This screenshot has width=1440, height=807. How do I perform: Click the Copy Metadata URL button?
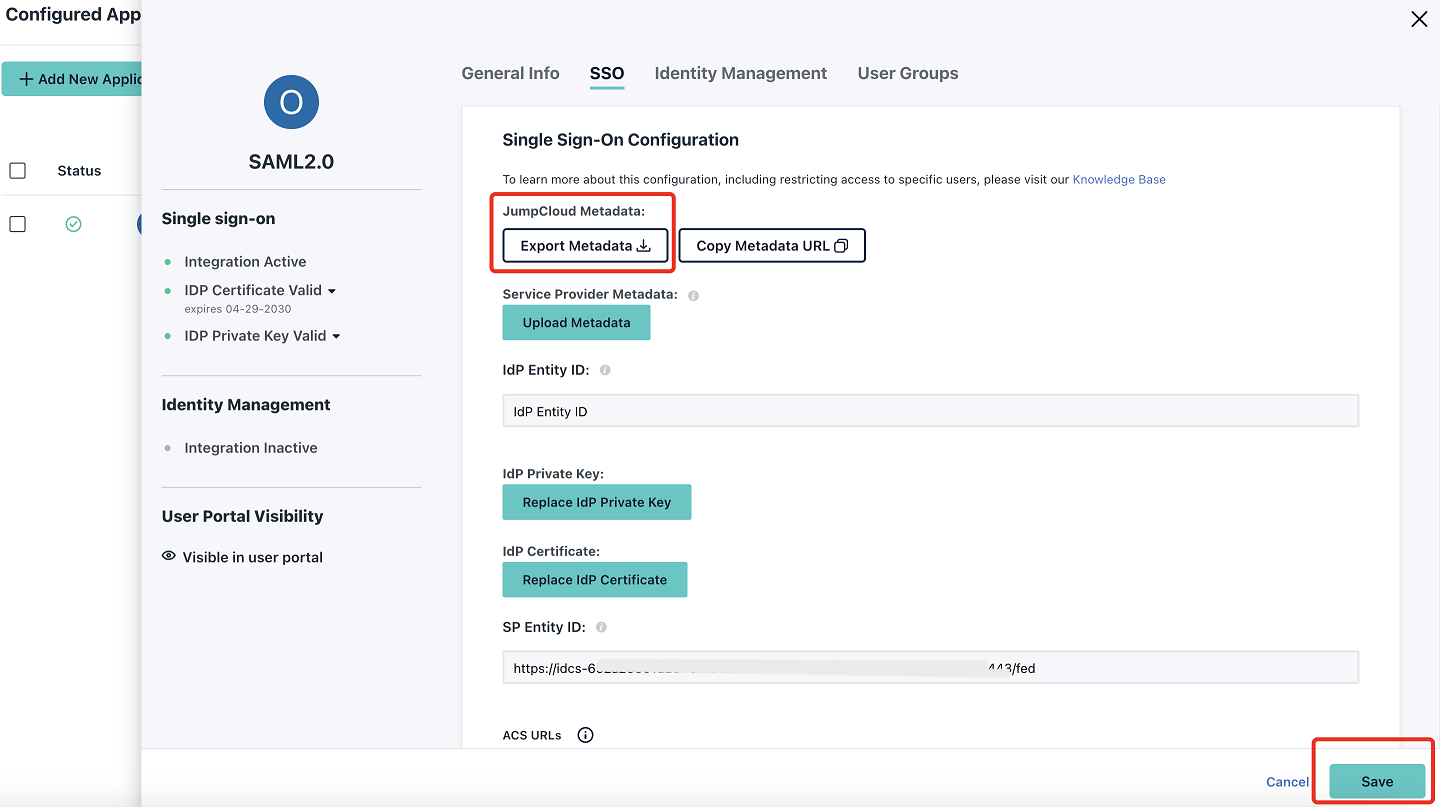click(771, 246)
